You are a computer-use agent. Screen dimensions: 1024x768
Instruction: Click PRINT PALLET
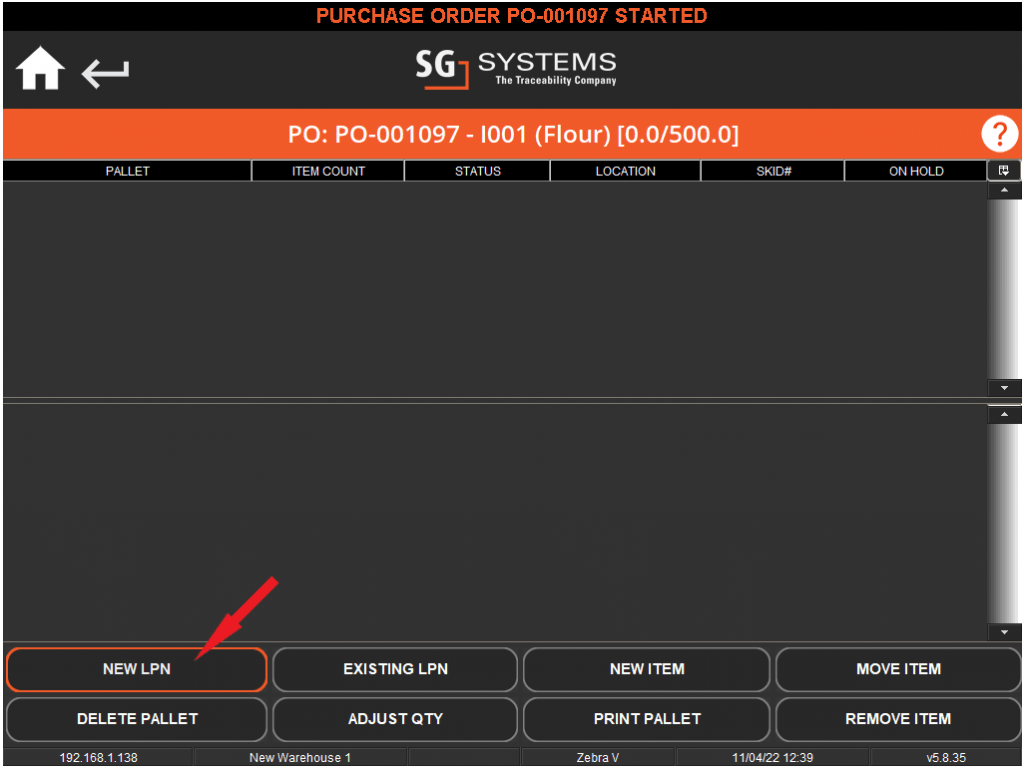646,719
